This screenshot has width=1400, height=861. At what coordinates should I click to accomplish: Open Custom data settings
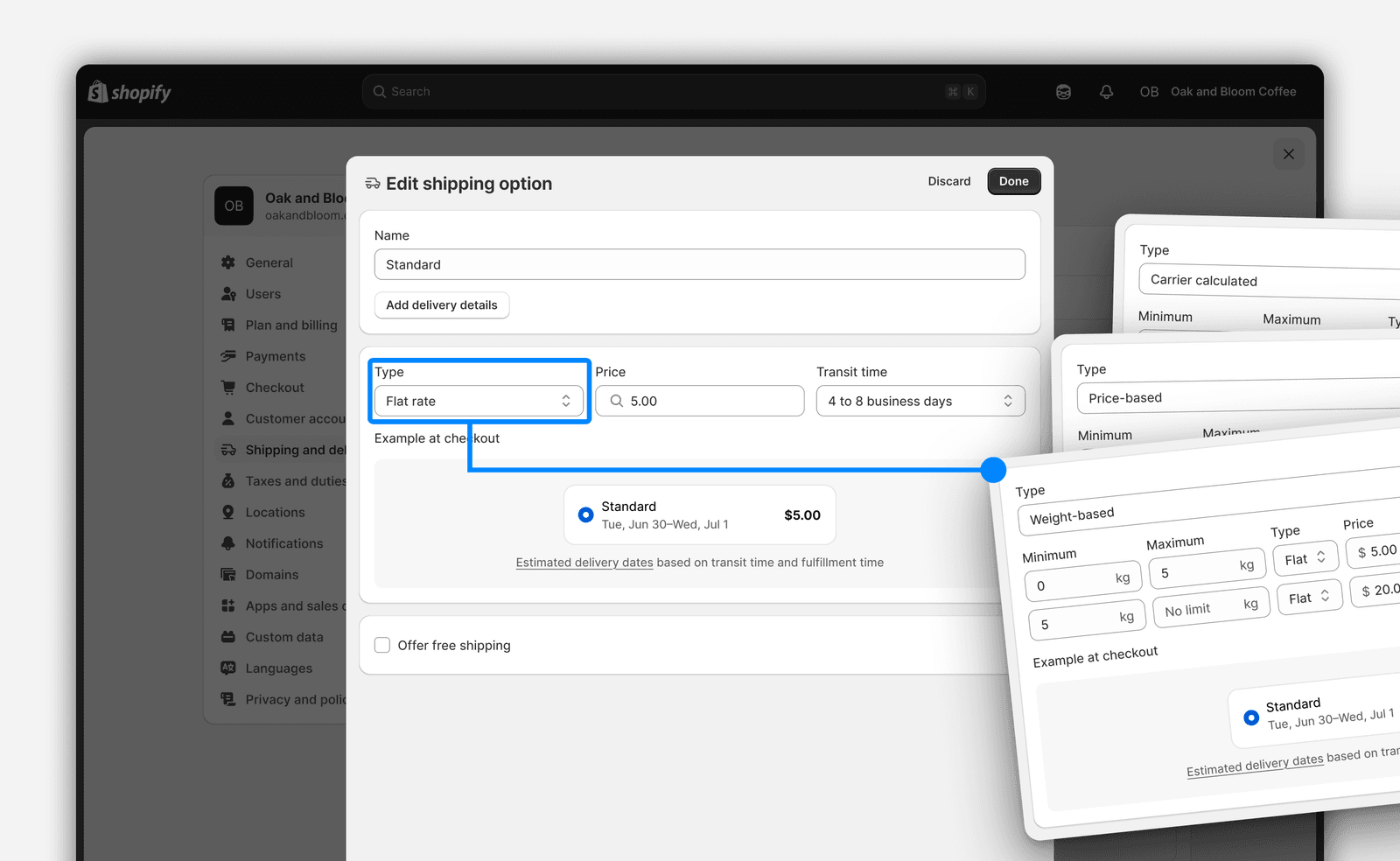(x=284, y=637)
